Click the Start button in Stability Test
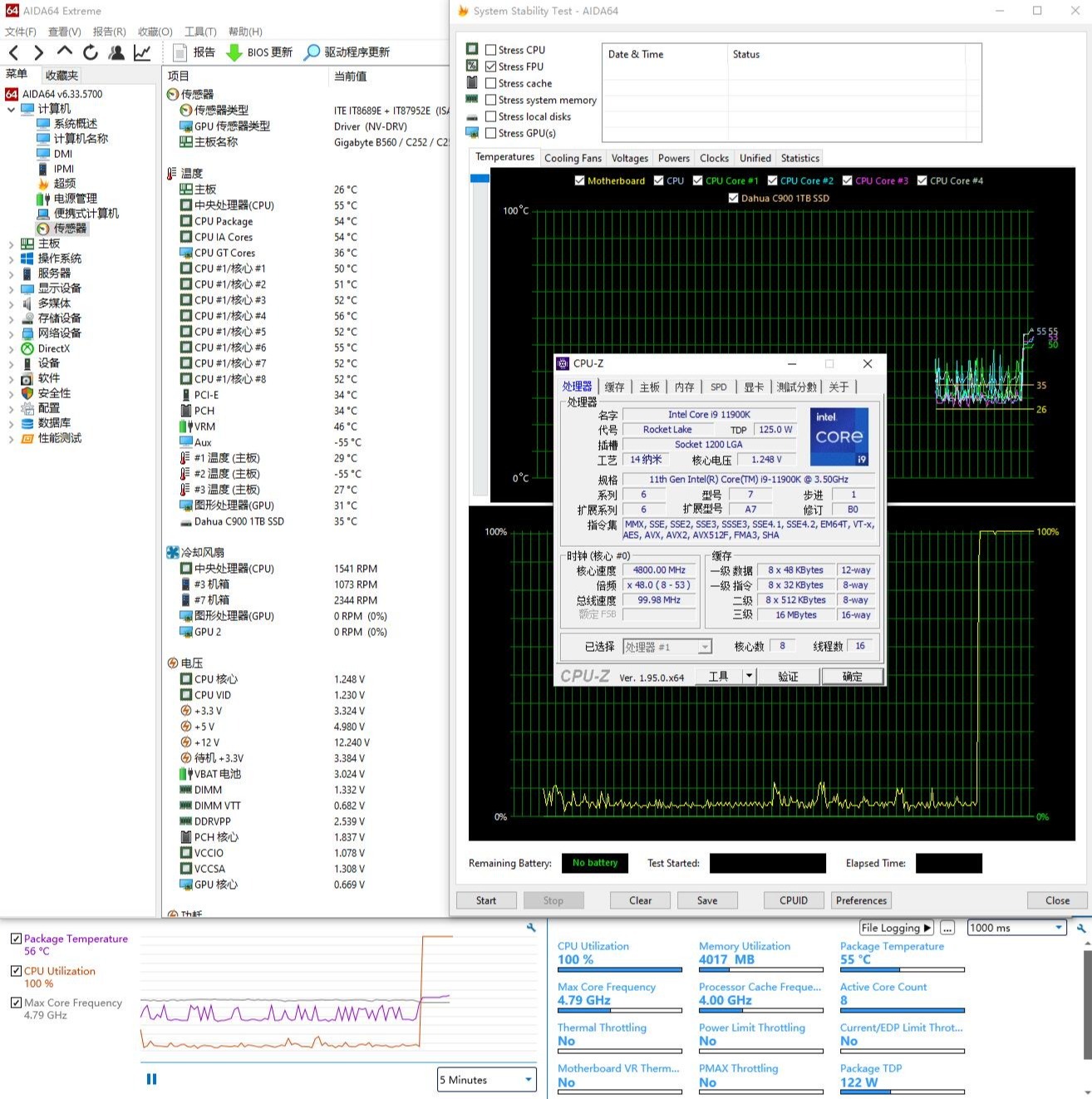The width and height of the screenshot is (1092, 1099). 486,900
